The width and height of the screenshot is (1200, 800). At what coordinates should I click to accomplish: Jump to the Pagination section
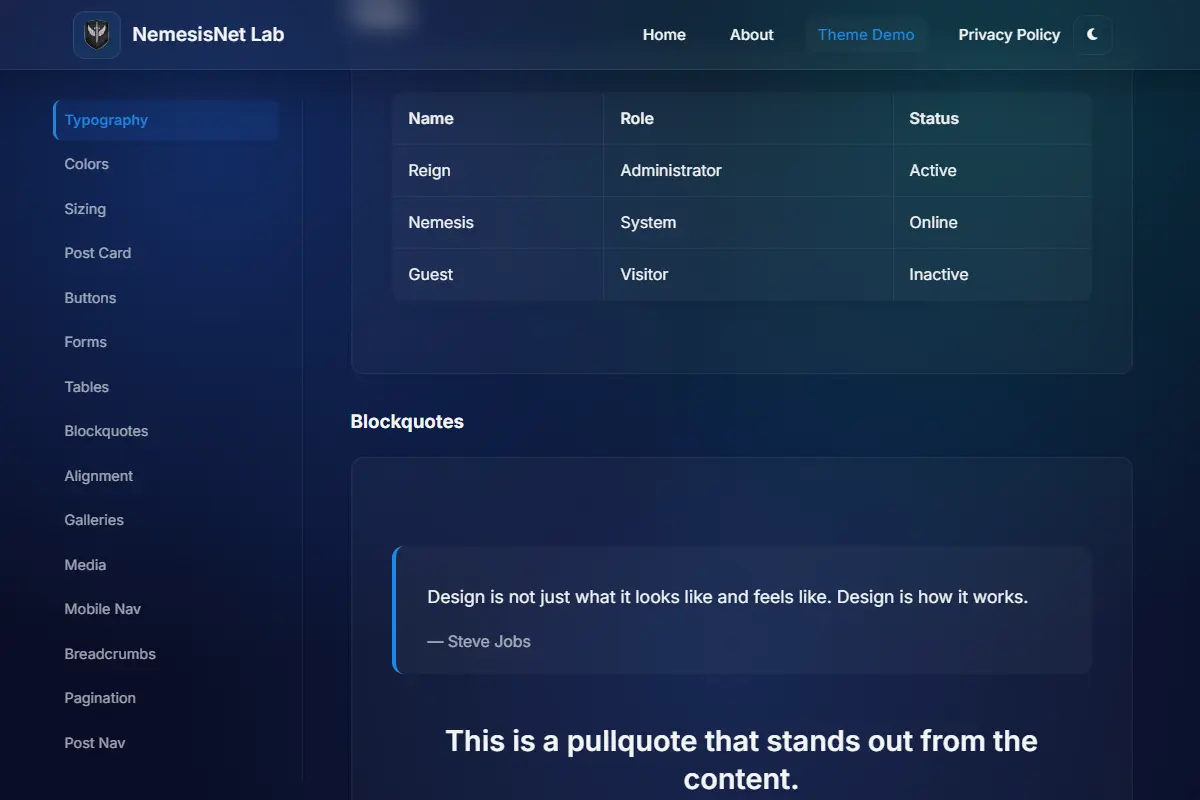[x=166, y=698]
